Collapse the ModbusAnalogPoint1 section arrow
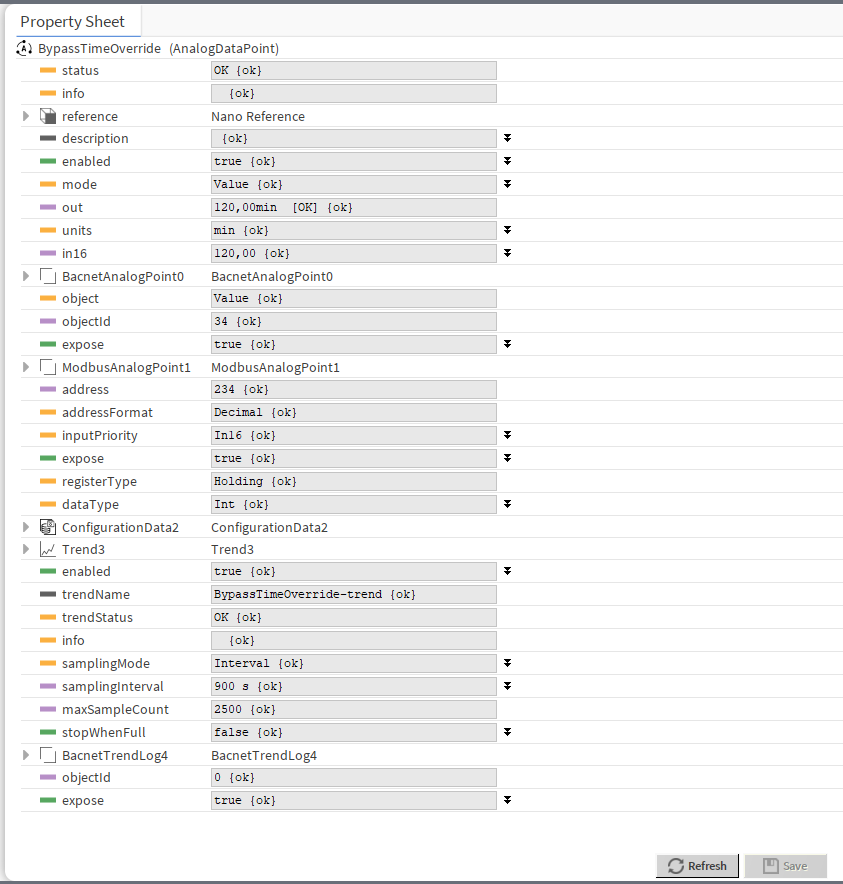Screen dimensions: 843x884 click(27, 367)
